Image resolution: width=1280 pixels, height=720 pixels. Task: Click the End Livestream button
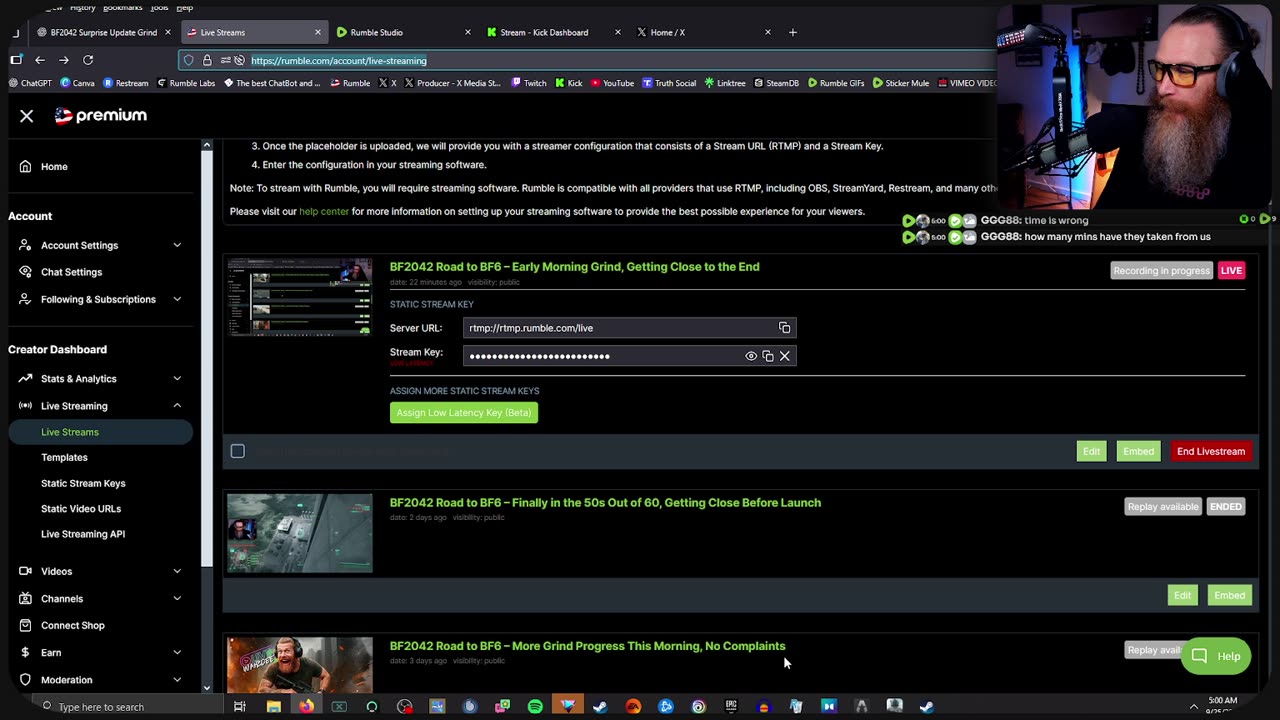coord(1211,452)
